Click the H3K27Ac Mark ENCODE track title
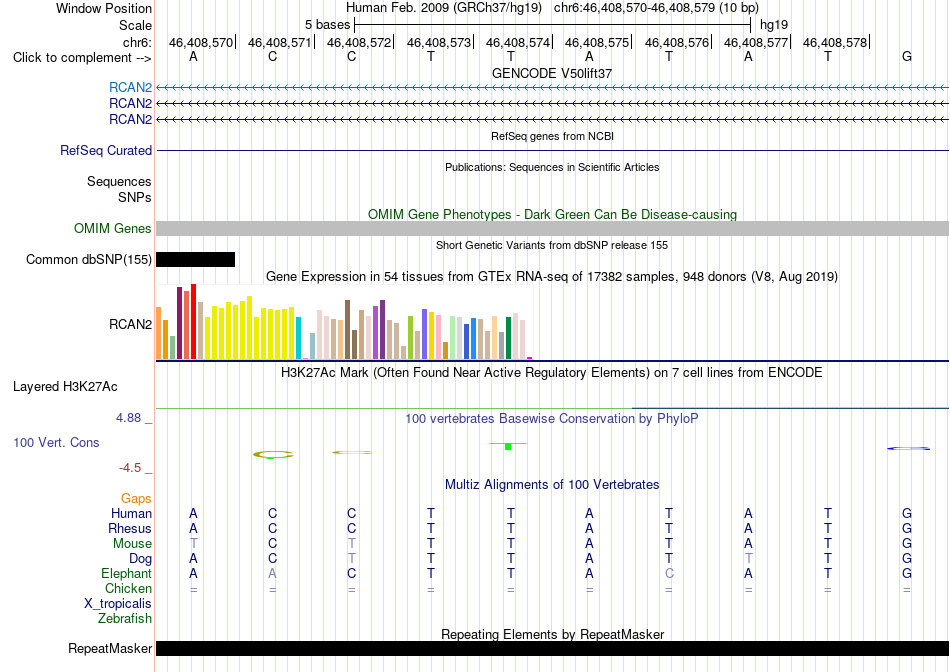Screen dimensions: 950x672 552,372
